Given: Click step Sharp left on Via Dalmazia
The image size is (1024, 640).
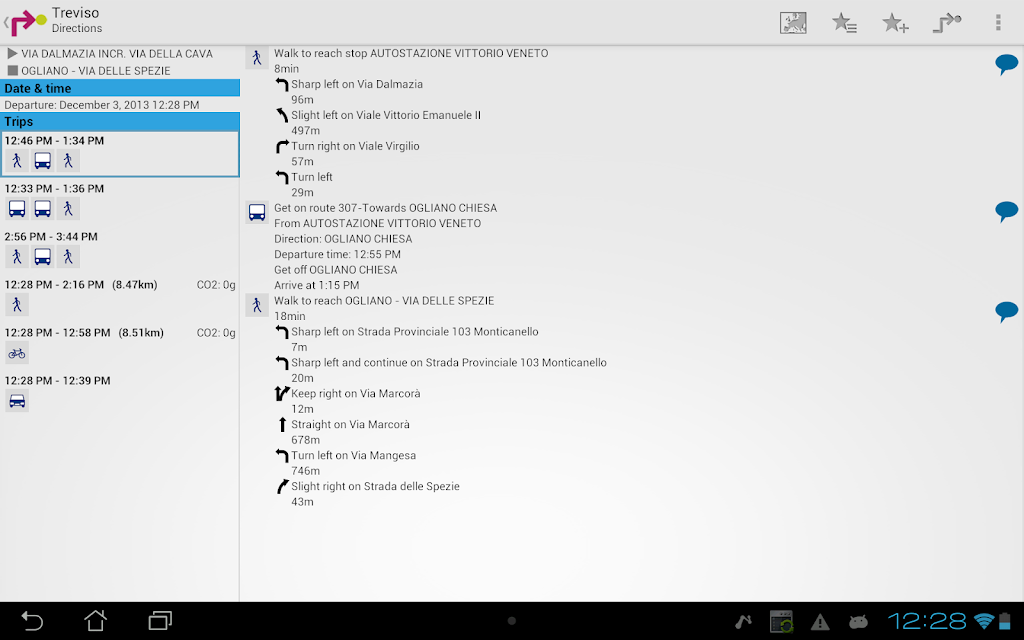Looking at the screenshot, I should point(357,84).
